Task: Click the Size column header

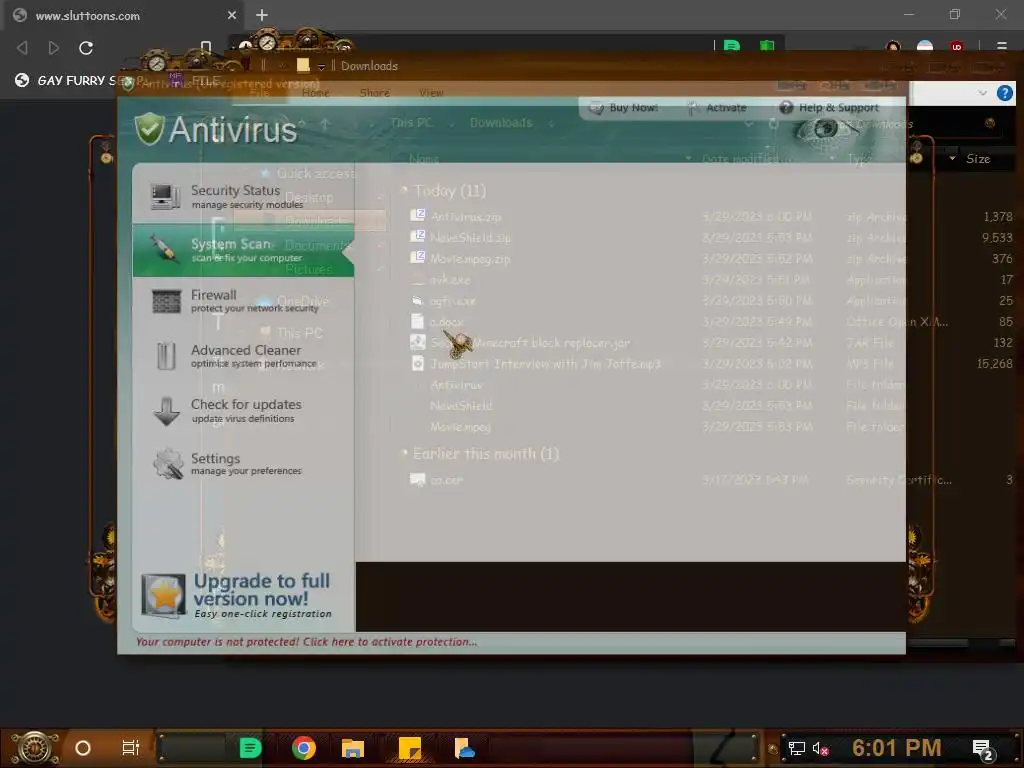Action: (978, 159)
